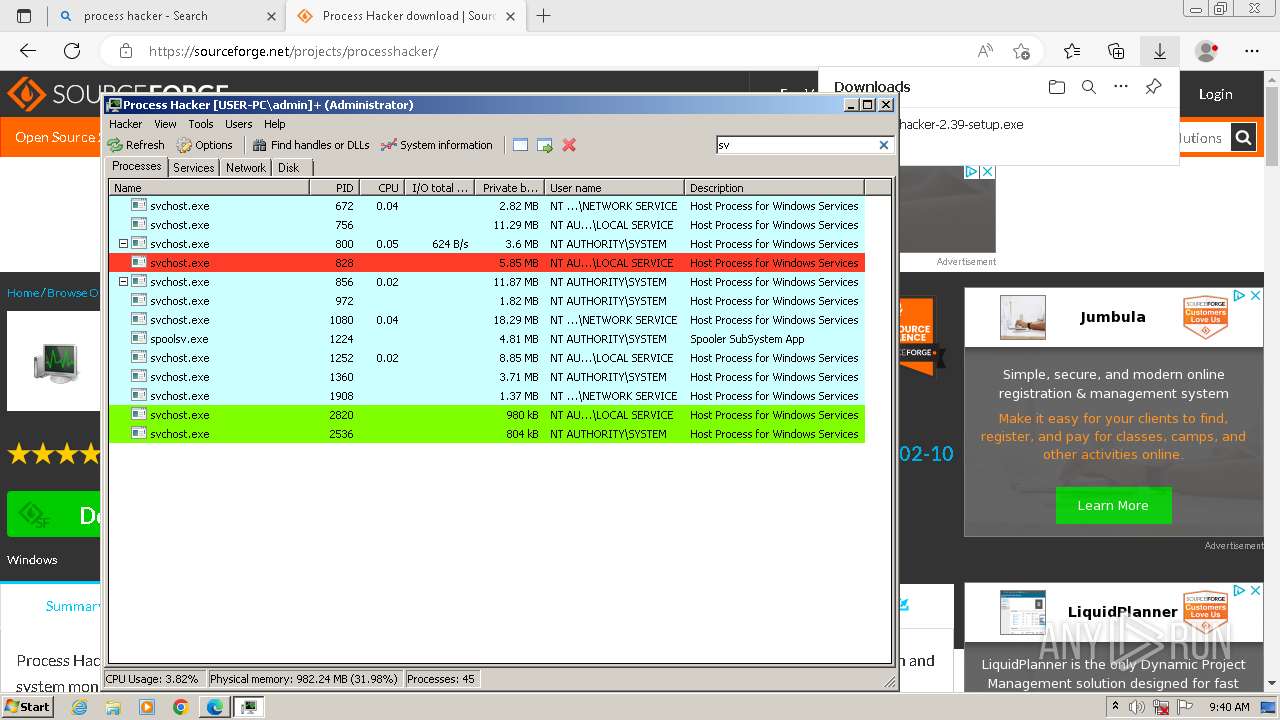1280x720 pixels.
Task: Open Windows Start menu
Action: click(x=28, y=706)
